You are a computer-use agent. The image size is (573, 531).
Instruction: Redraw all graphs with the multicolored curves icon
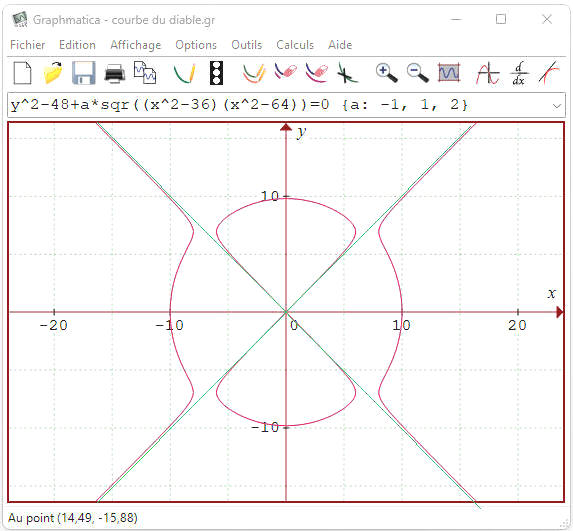click(x=254, y=73)
